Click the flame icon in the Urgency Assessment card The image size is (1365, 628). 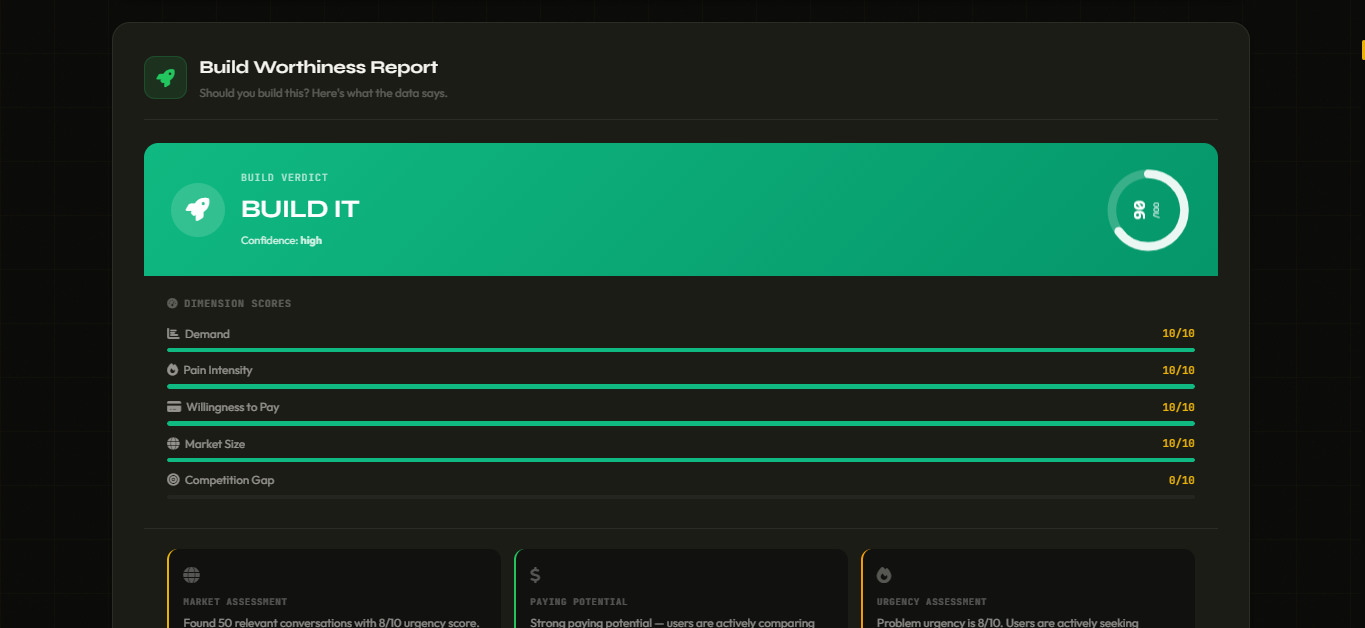pos(884,575)
